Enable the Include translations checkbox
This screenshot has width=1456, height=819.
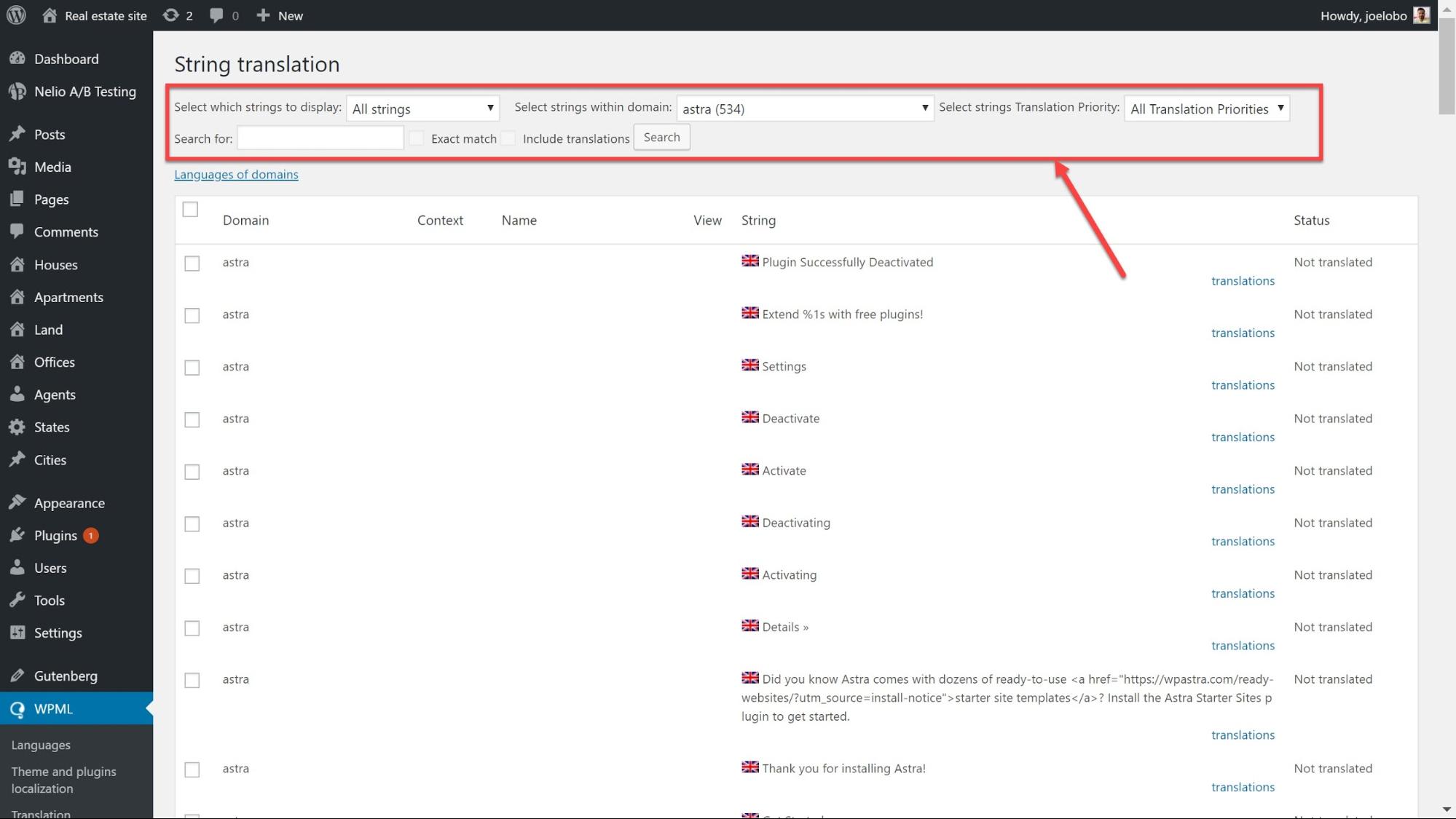[x=508, y=138]
